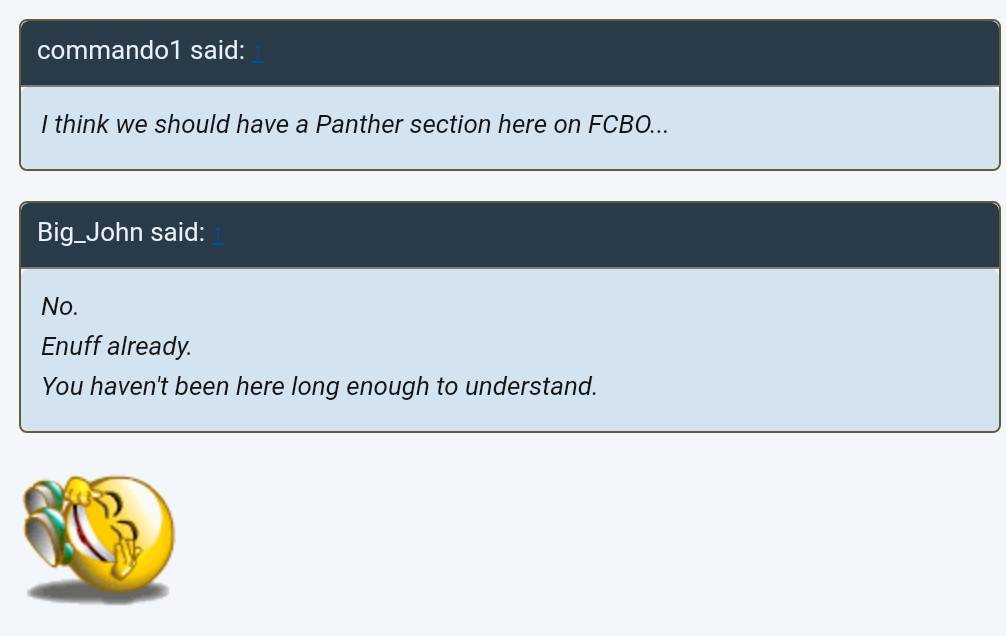The height and width of the screenshot is (636, 1006).
Task: Click the "You haven't been here long enough" line
Action: tap(318, 386)
